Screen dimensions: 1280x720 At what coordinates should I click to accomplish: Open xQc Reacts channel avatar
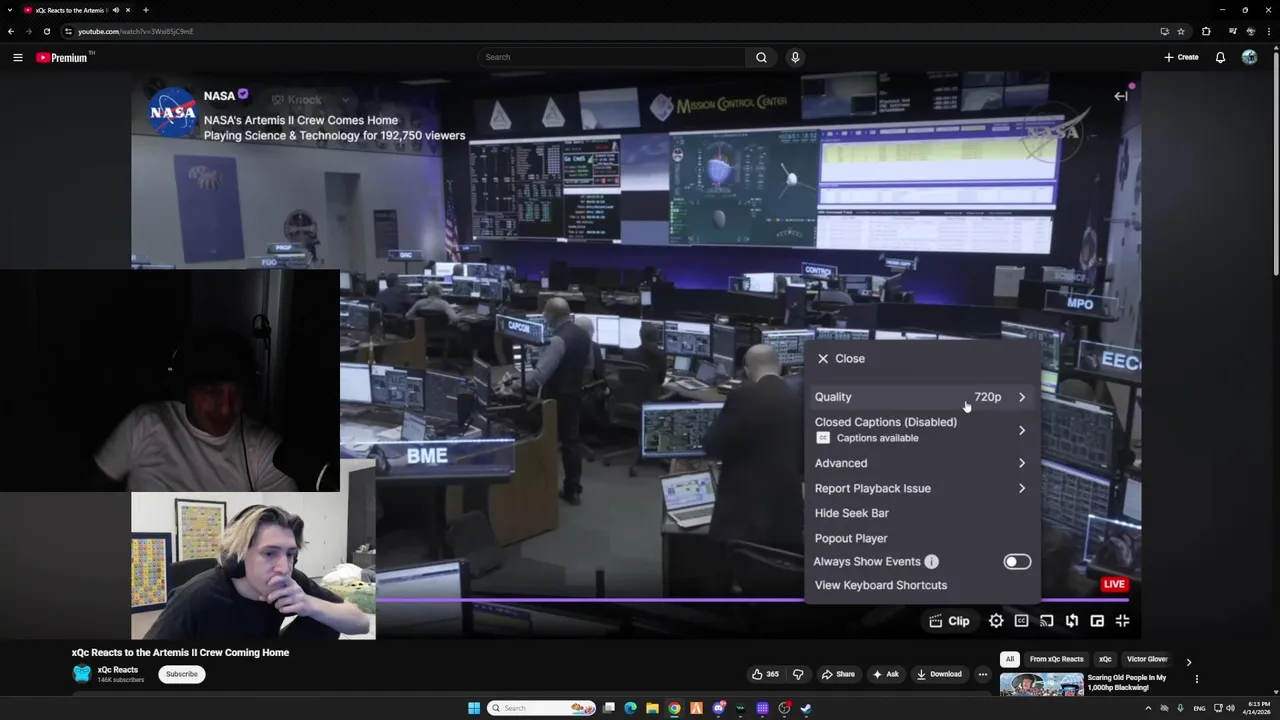tap(82, 674)
